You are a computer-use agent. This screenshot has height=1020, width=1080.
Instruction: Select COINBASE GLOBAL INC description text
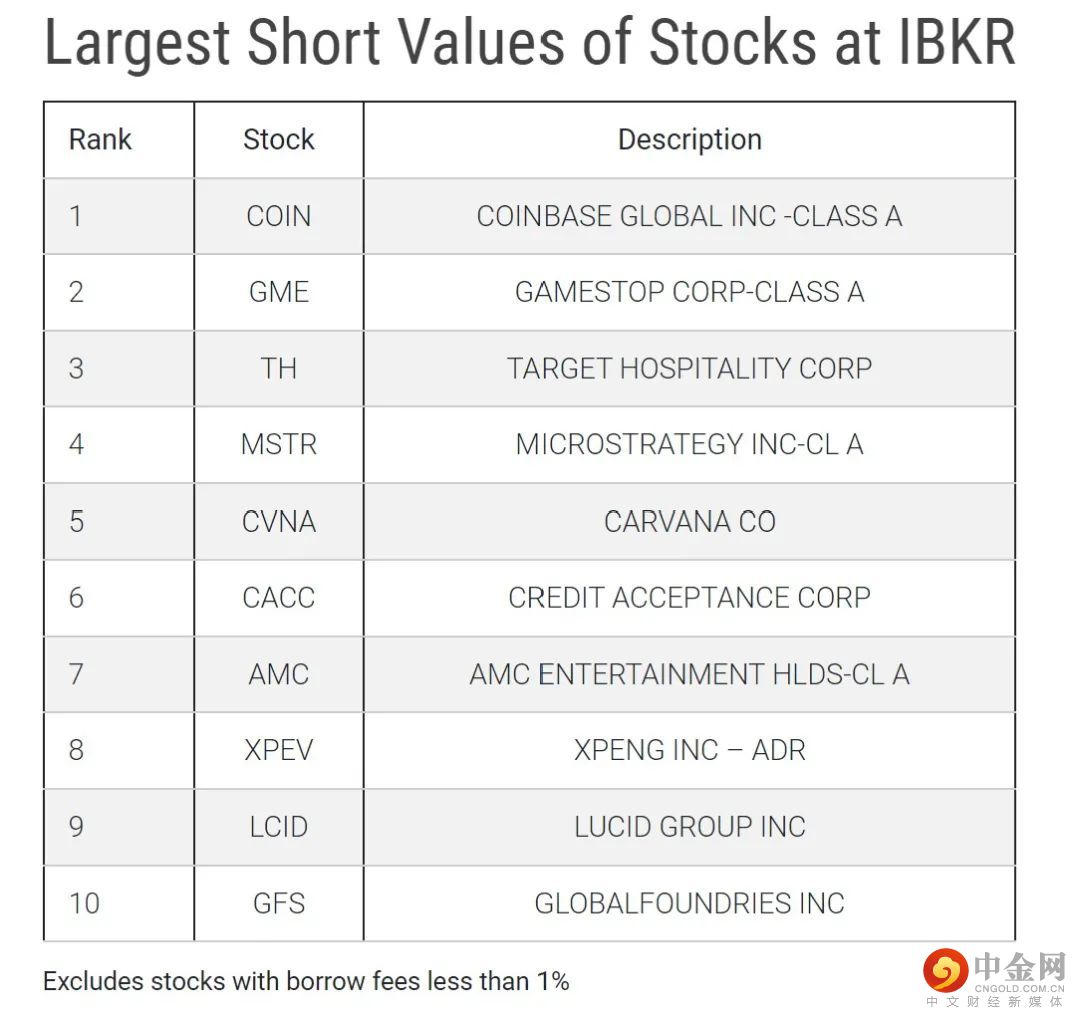[689, 216]
